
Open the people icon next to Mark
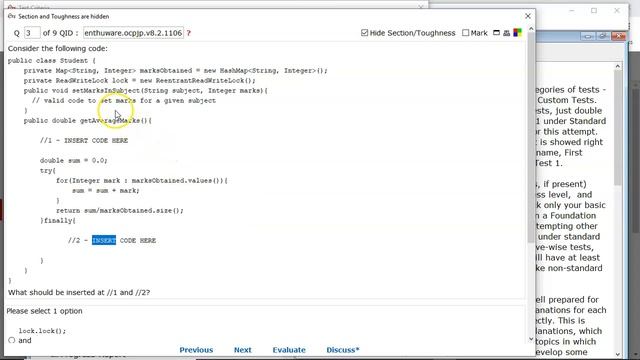point(507,33)
